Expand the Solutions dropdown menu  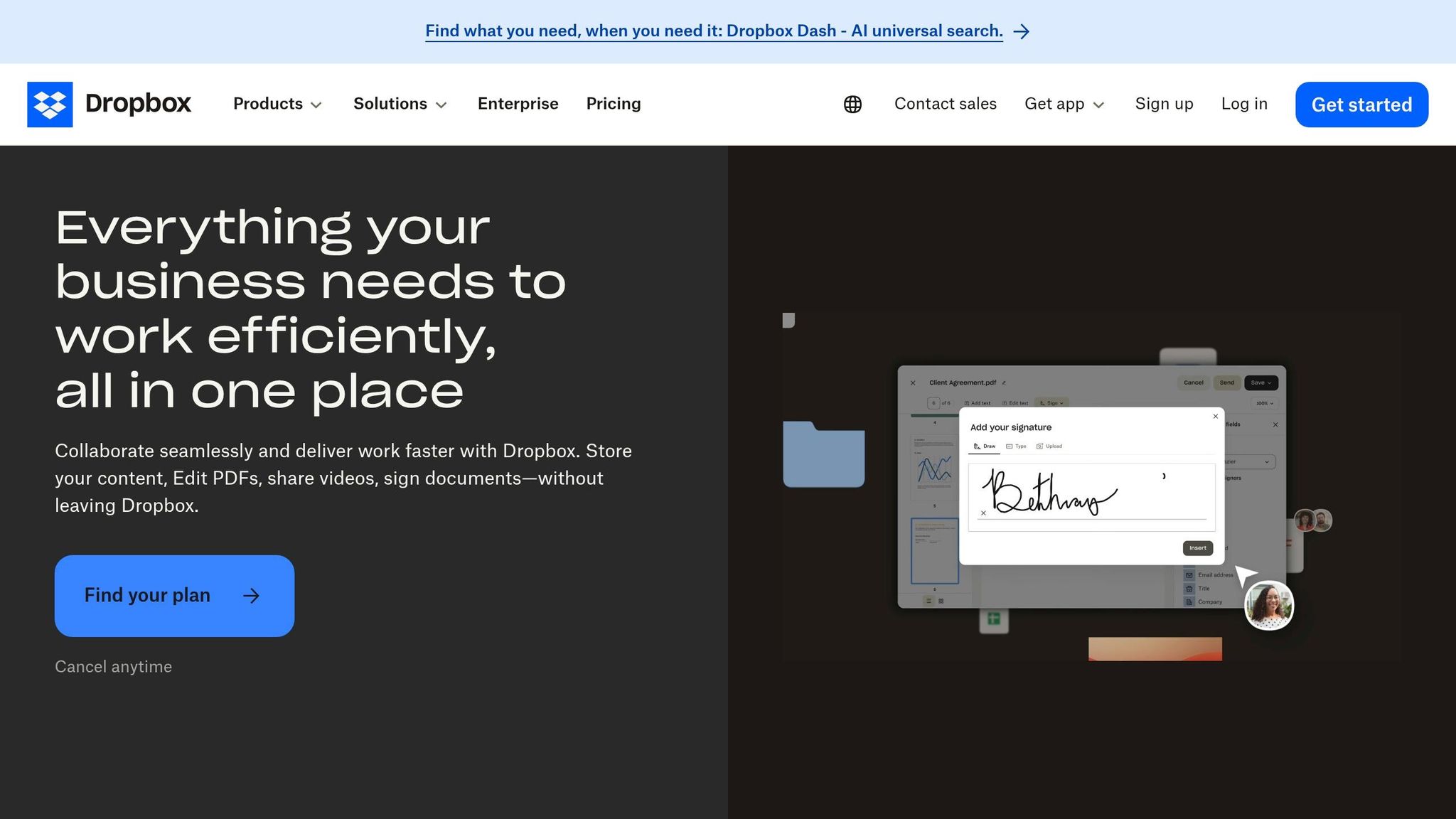point(400,104)
